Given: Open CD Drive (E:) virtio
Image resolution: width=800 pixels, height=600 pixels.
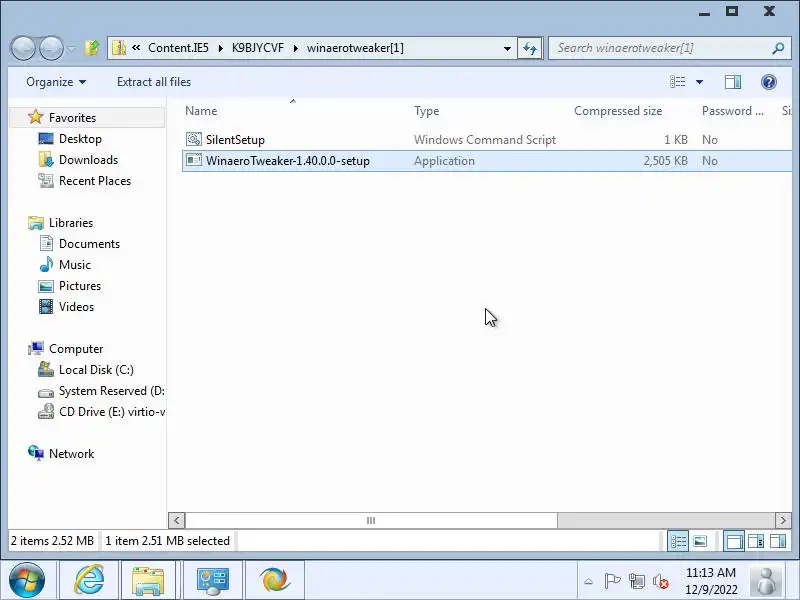Looking at the screenshot, I should pyautogui.click(x=111, y=412).
